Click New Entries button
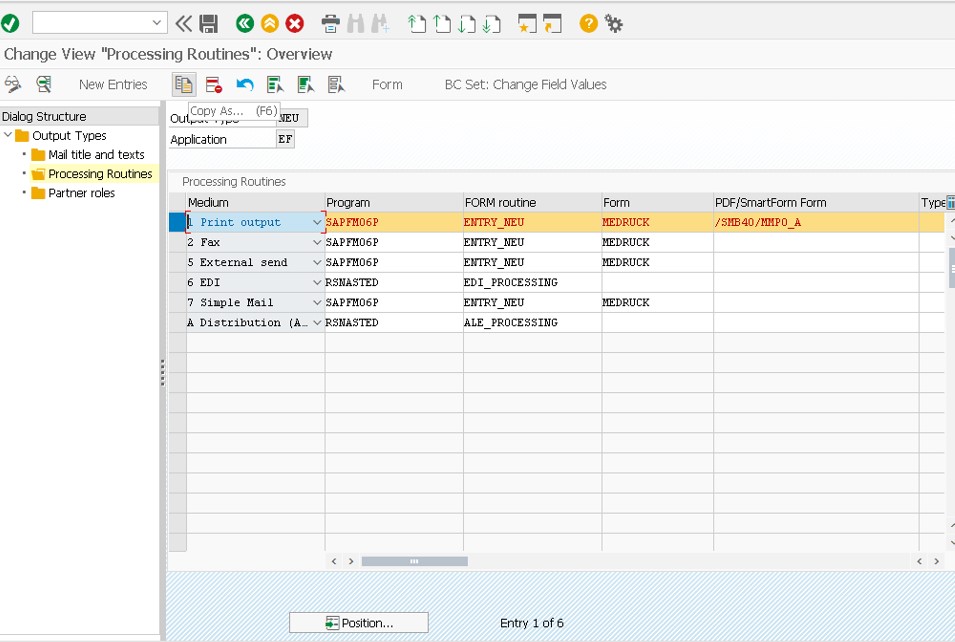Screen dimensions: 955x642 [113, 84]
